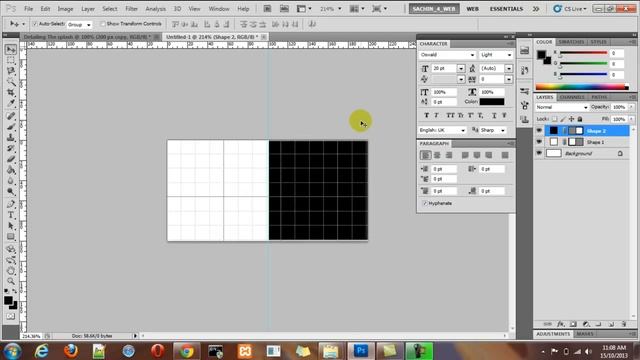Select the Blur tool

coord(11,181)
